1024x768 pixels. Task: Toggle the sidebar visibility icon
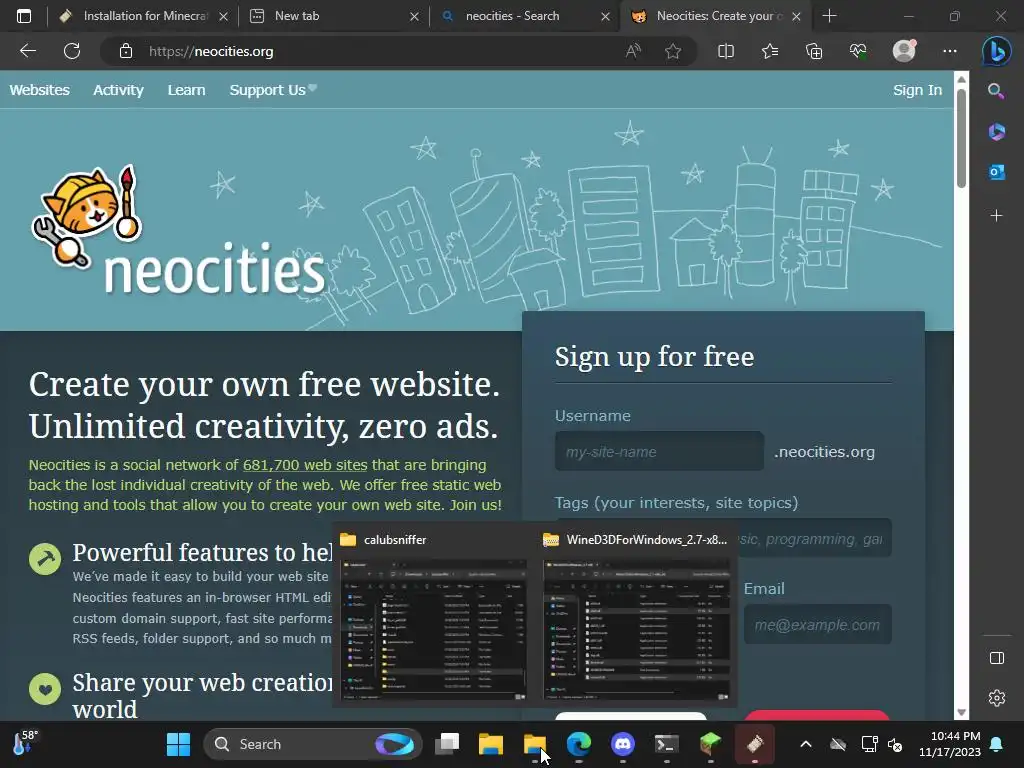point(997,658)
